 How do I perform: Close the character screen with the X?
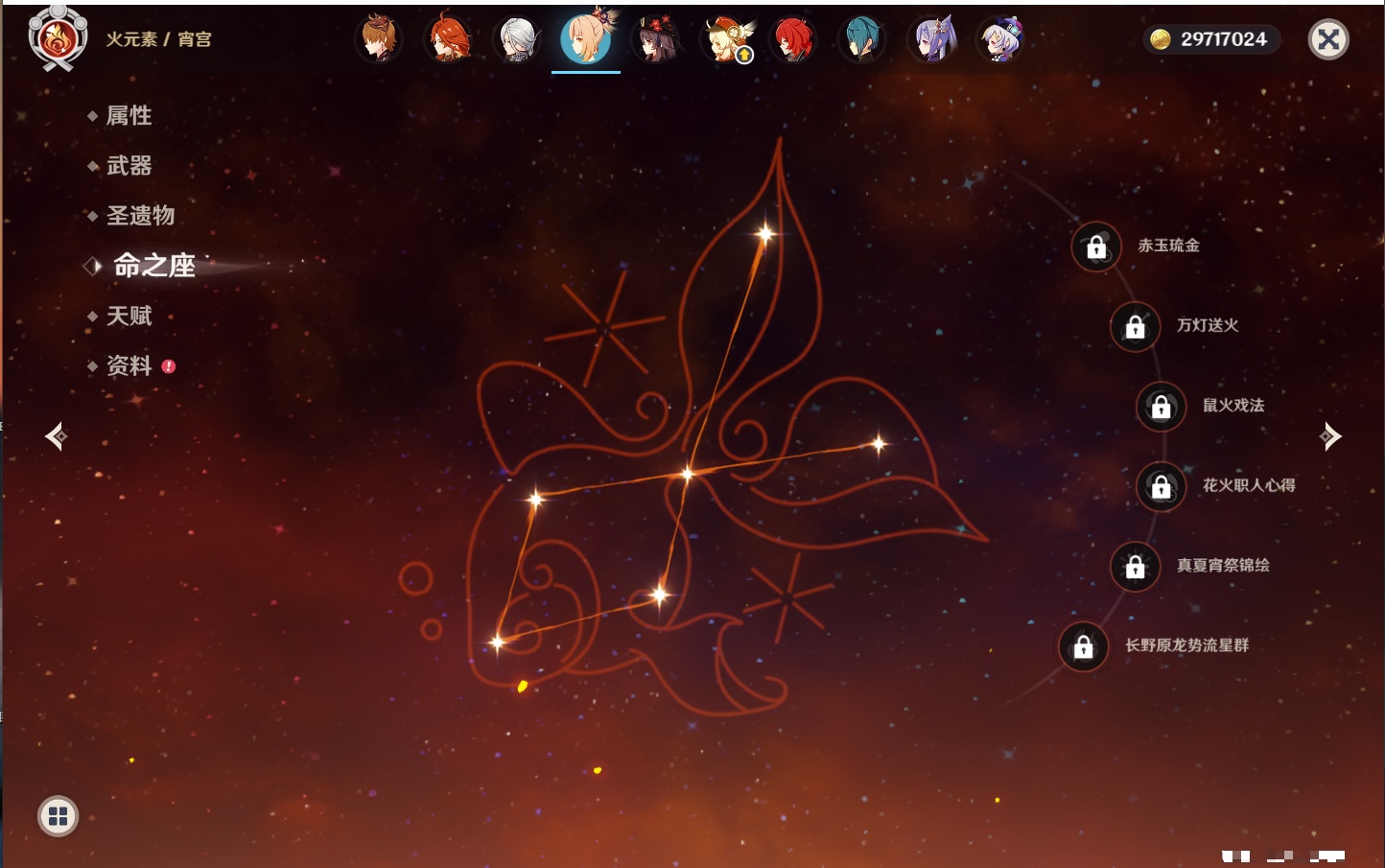1328,39
